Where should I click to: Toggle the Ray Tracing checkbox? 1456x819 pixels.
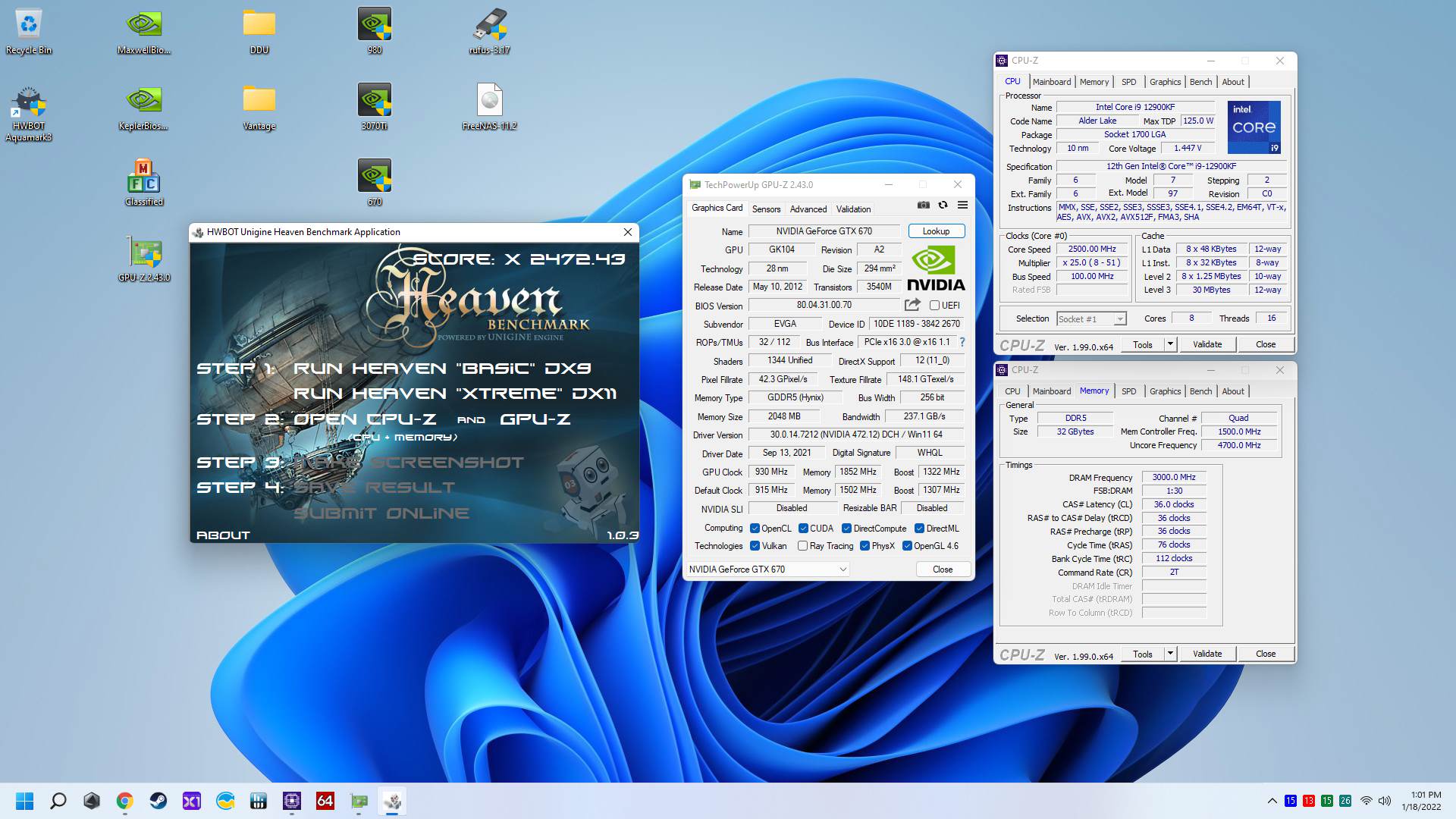coord(802,546)
